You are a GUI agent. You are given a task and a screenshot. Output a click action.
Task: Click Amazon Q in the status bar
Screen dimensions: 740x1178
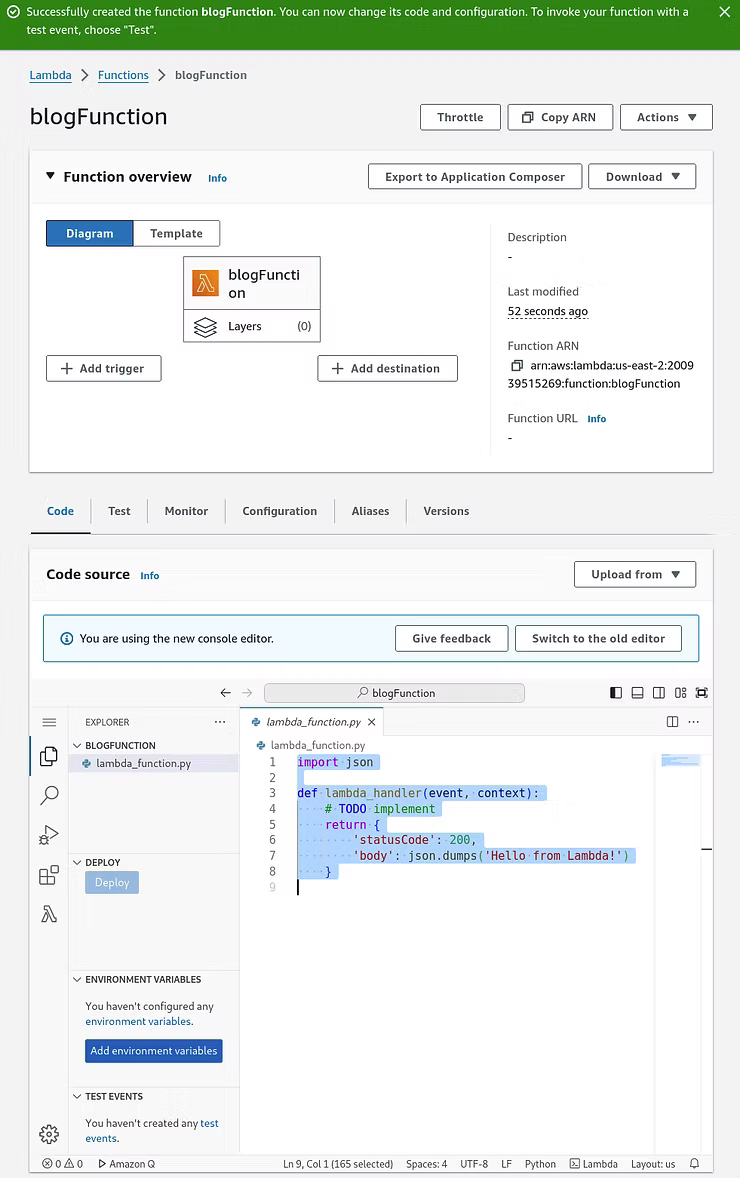[x=126, y=1164]
